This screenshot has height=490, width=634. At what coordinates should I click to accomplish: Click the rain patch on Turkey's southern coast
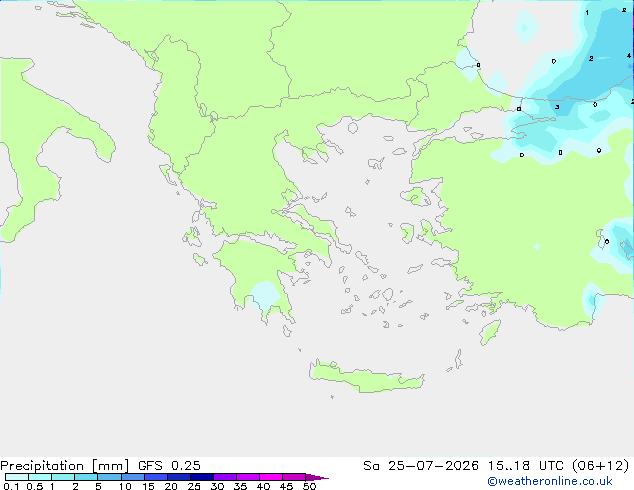coord(591,300)
